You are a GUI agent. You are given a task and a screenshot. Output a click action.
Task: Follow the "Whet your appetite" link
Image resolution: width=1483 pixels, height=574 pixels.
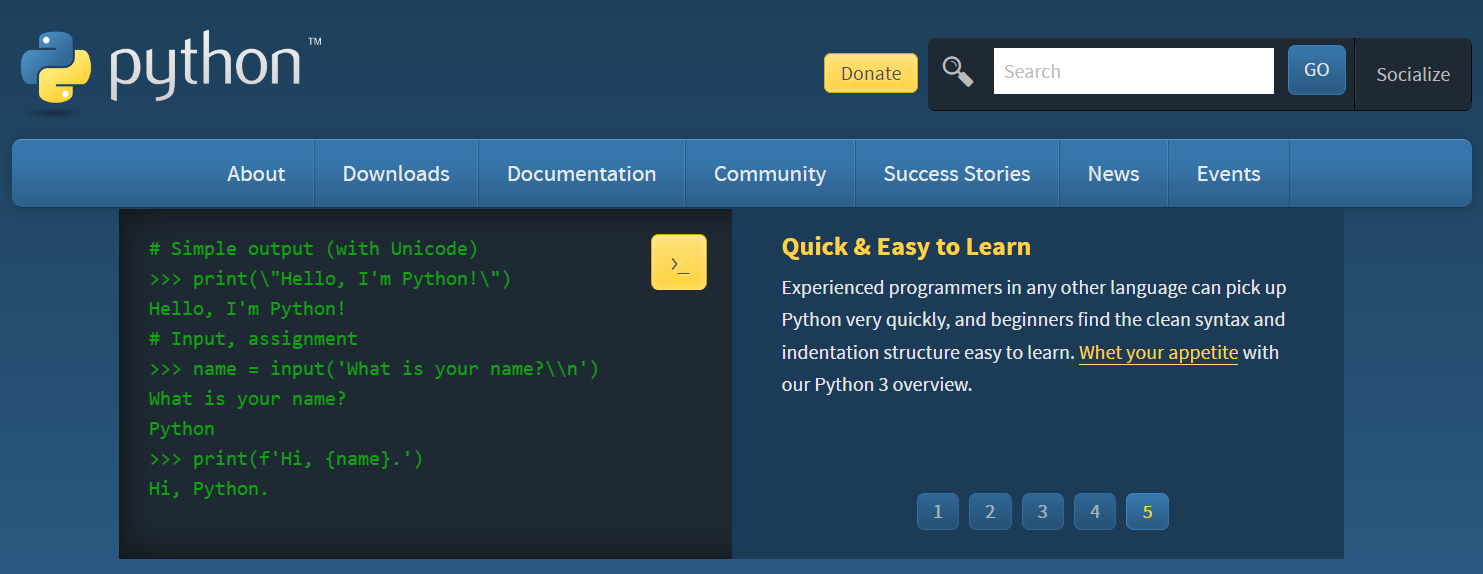pyautogui.click(x=1158, y=352)
